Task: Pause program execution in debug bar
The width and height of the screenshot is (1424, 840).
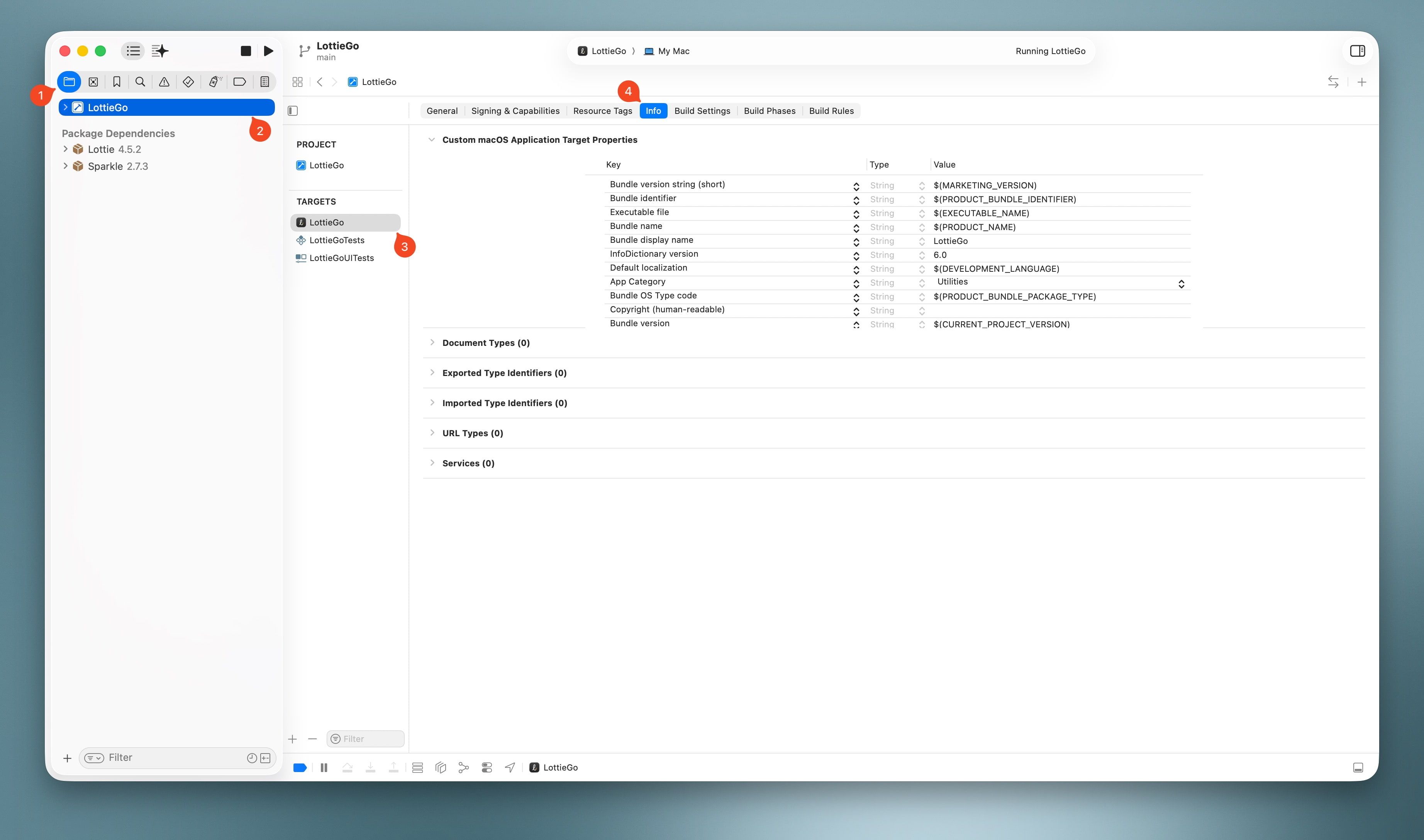Action: [324, 767]
